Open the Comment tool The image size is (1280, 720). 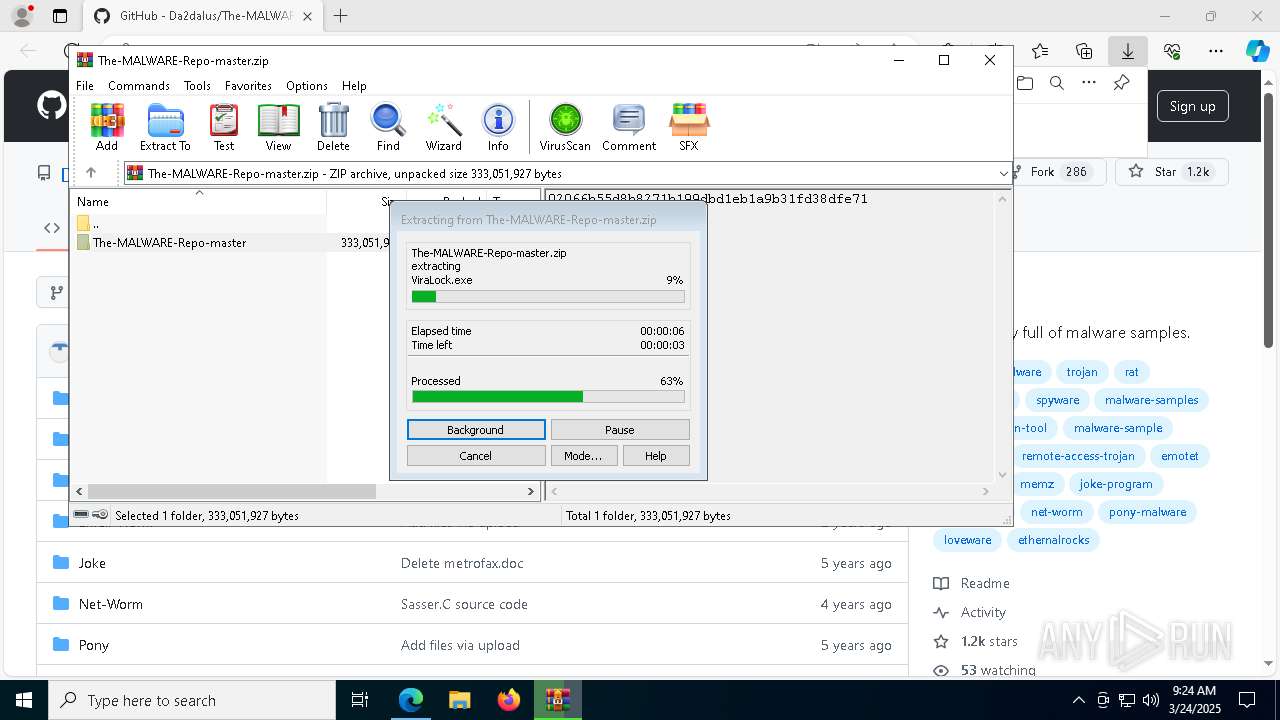click(629, 127)
